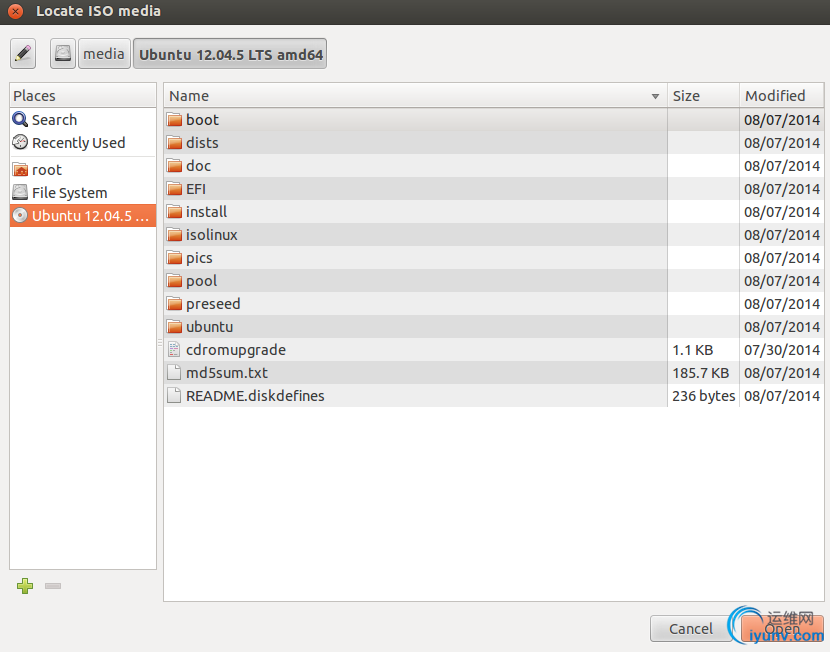The height and width of the screenshot is (652, 830).
Task: Select the Ubuntu 12.04.5 volume entry in Places
Action: point(83,215)
